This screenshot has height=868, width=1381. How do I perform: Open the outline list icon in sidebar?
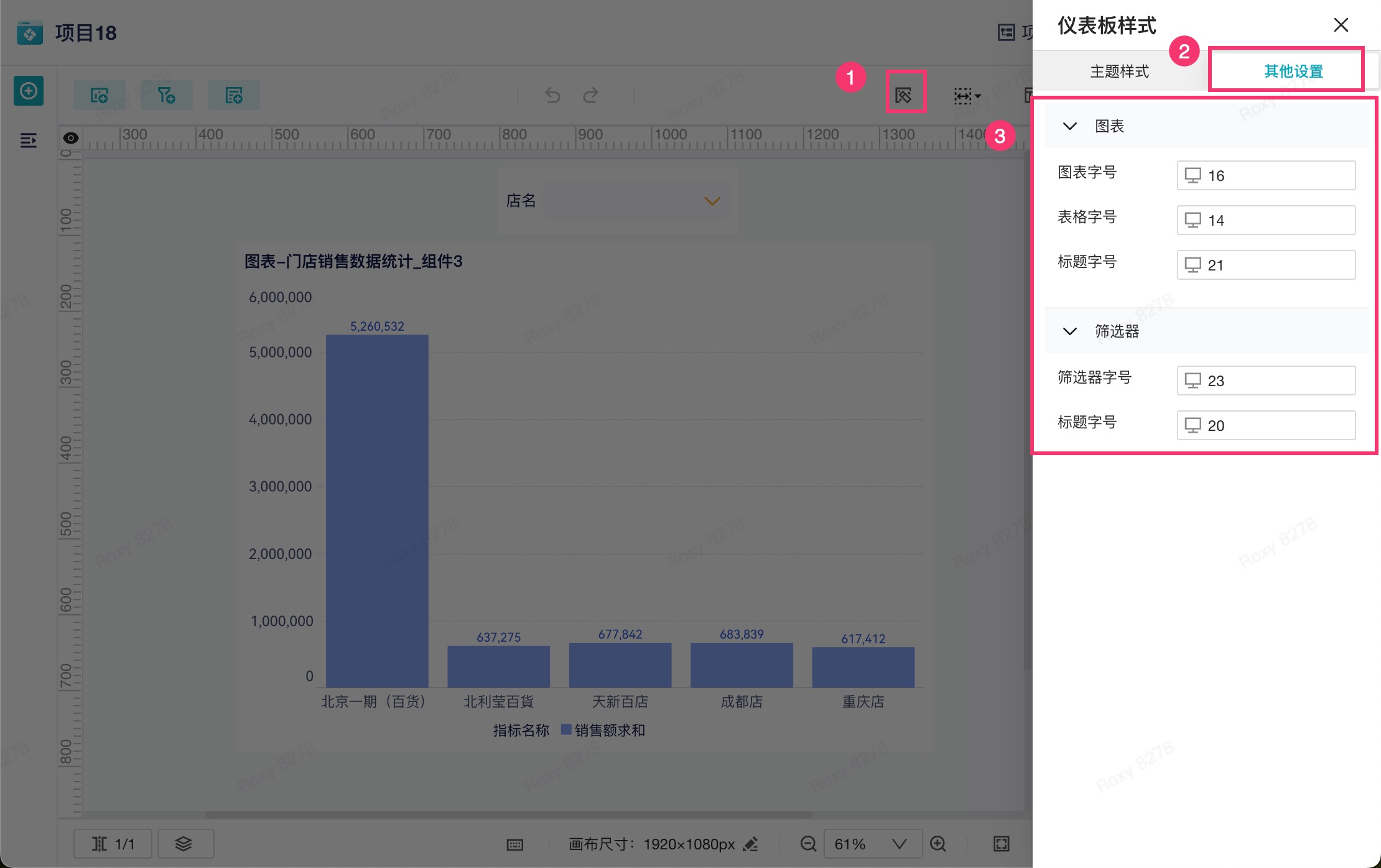tap(29, 141)
